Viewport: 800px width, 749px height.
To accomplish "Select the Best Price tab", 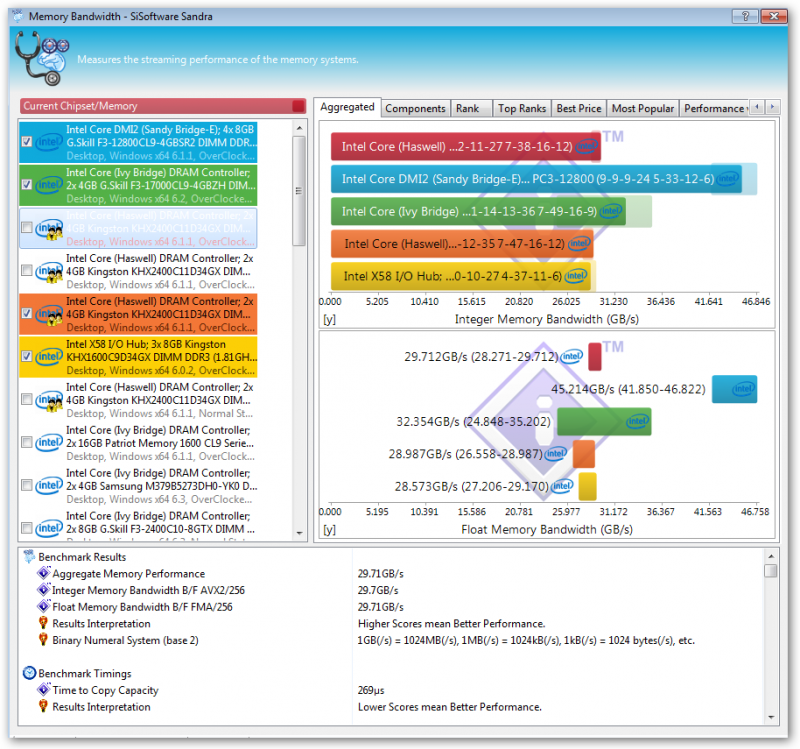I will pos(579,108).
